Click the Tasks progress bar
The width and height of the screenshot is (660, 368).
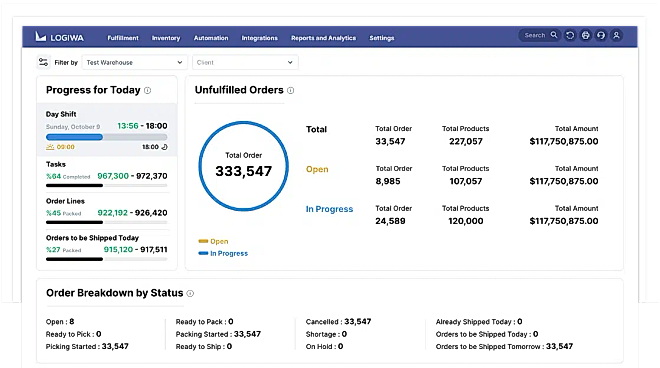pyautogui.click(x=106, y=185)
